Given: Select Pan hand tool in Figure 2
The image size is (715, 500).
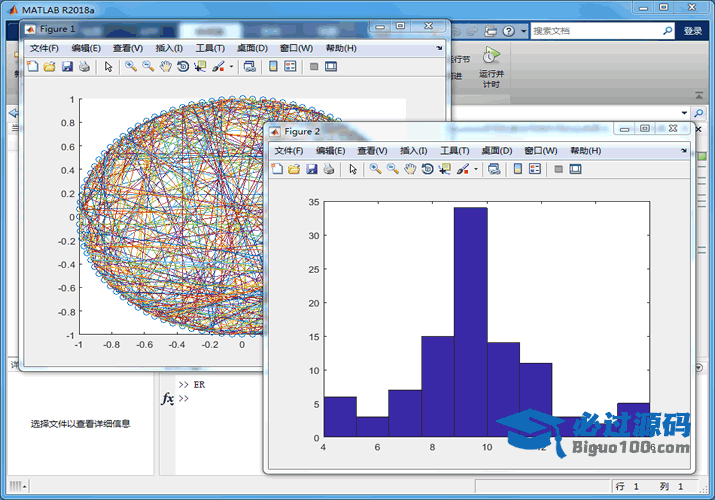Looking at the screenshot, I should pos(409,169).
